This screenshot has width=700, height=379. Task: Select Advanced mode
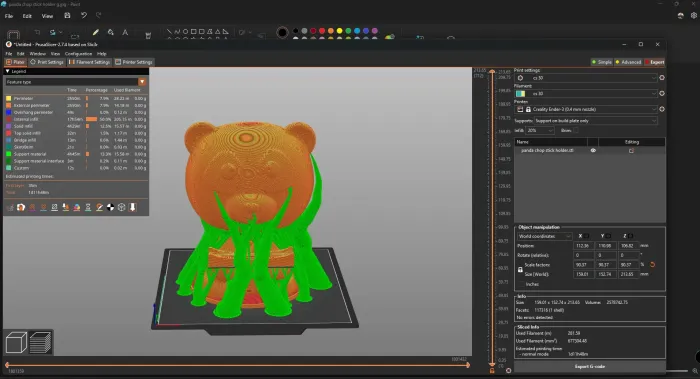(x=628, y=62)
